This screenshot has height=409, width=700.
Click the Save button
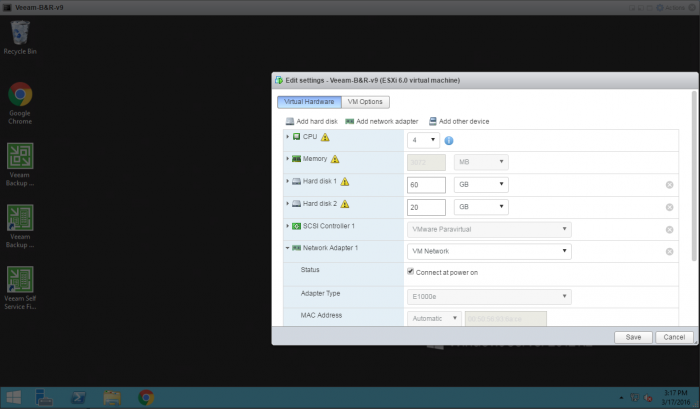[x=633, y=337]
